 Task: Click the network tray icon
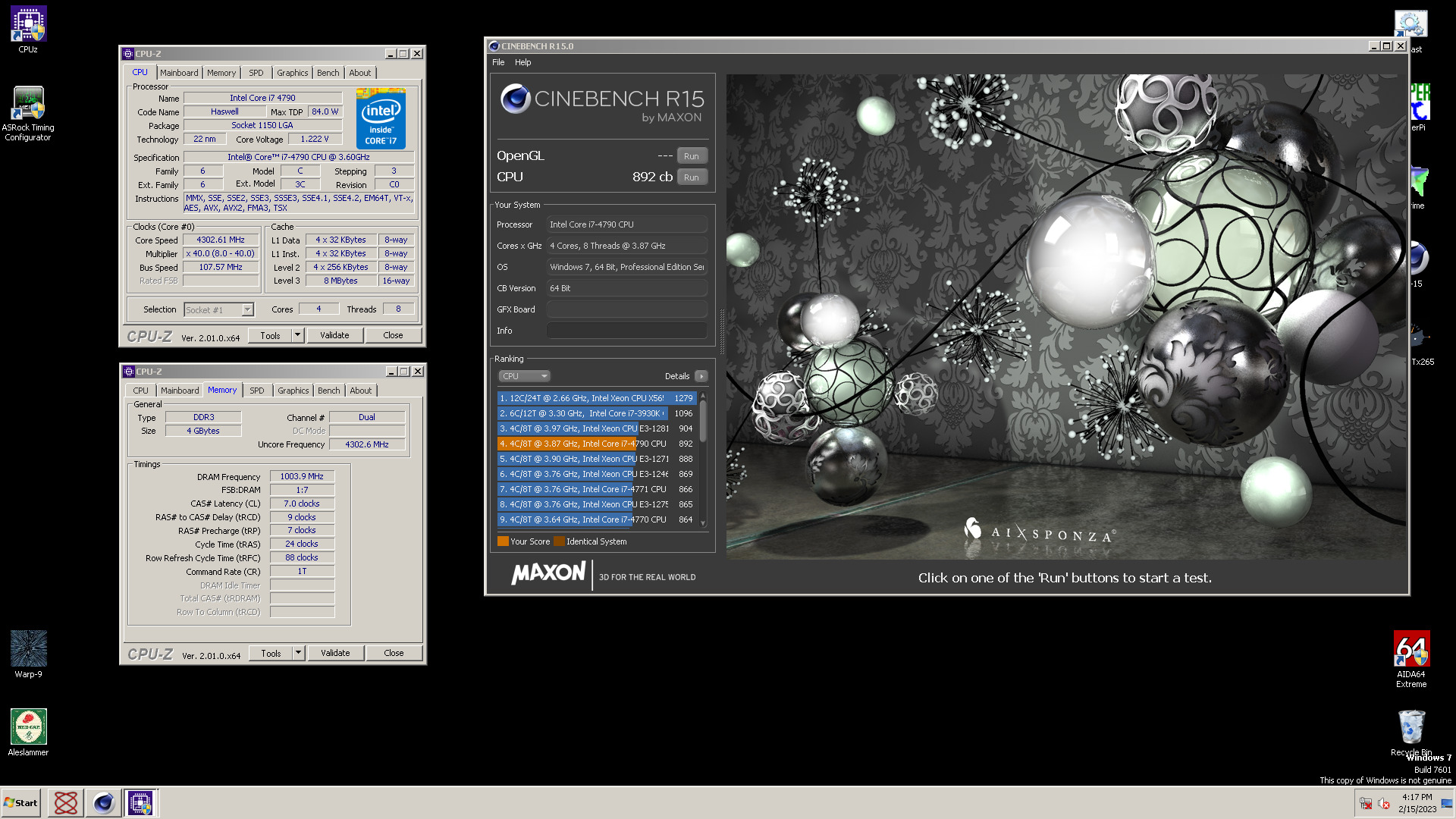pyautogui.click(x=1366, y=803)
